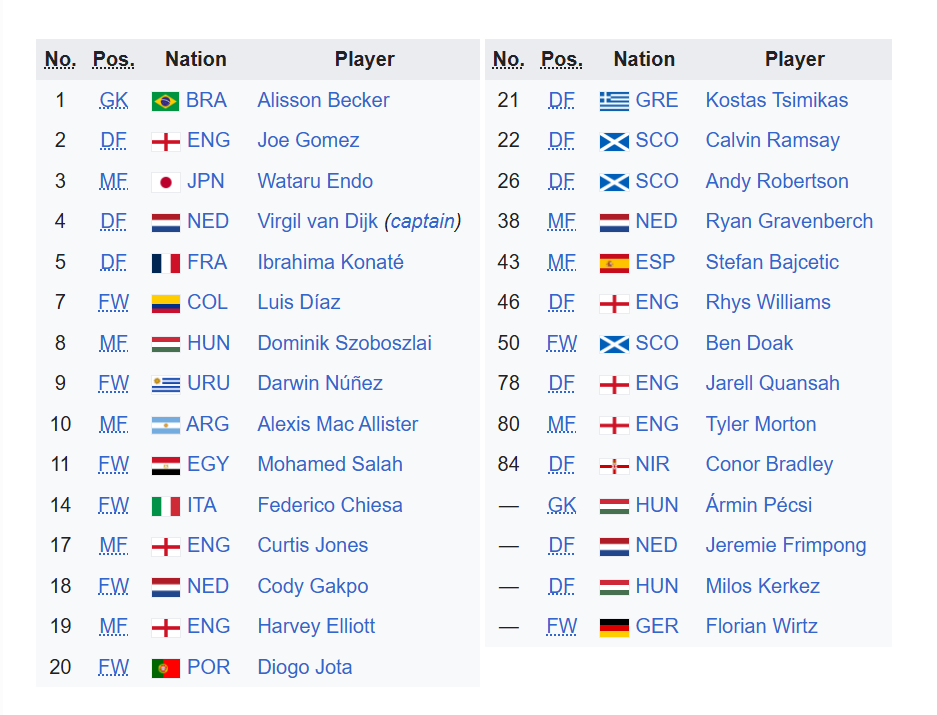This screenshot has width=937, height=715.
Task: Open Dominik Szoboszlai player page
Action: tap(344, 343)
